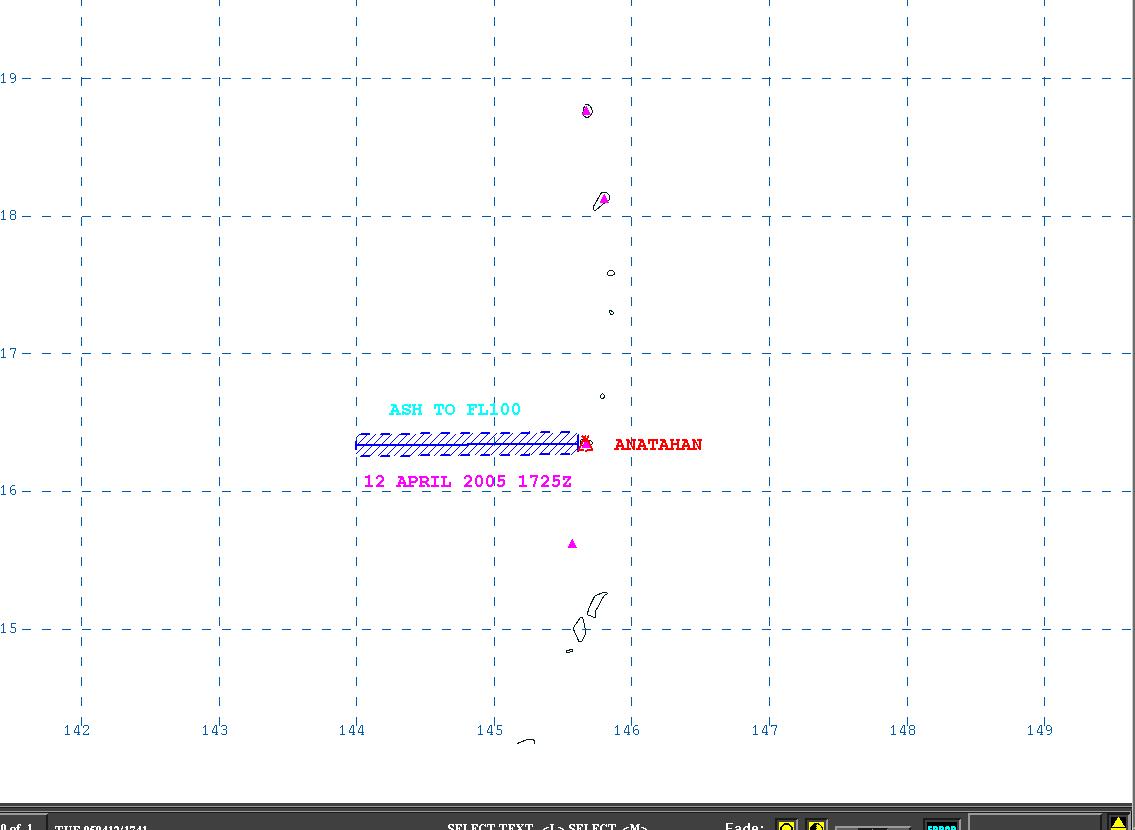Click the red Anatahan volcano marker
This screenshot has width=1135, height=830.
pyautogui.click(x=586, y=444)
